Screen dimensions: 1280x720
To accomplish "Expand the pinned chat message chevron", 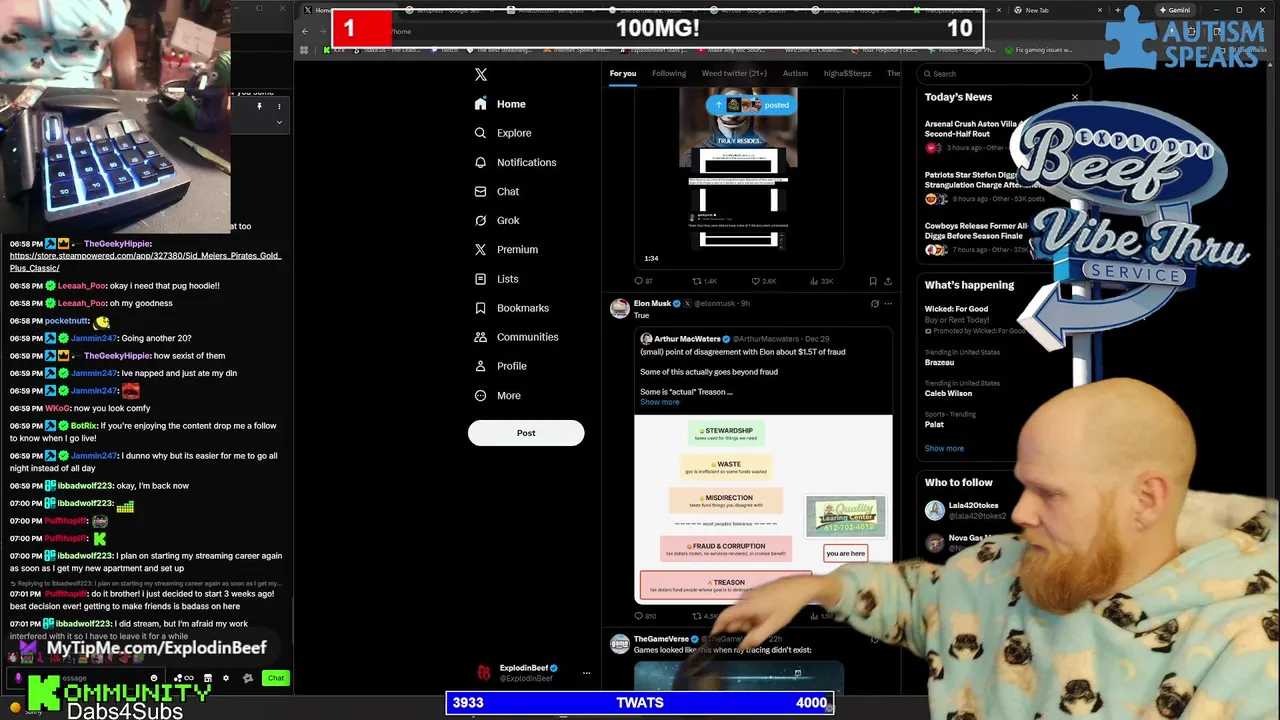I will pyautogui.click(x=279, y=122).
